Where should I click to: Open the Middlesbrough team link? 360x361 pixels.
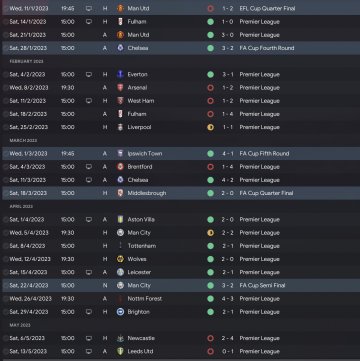147,193
